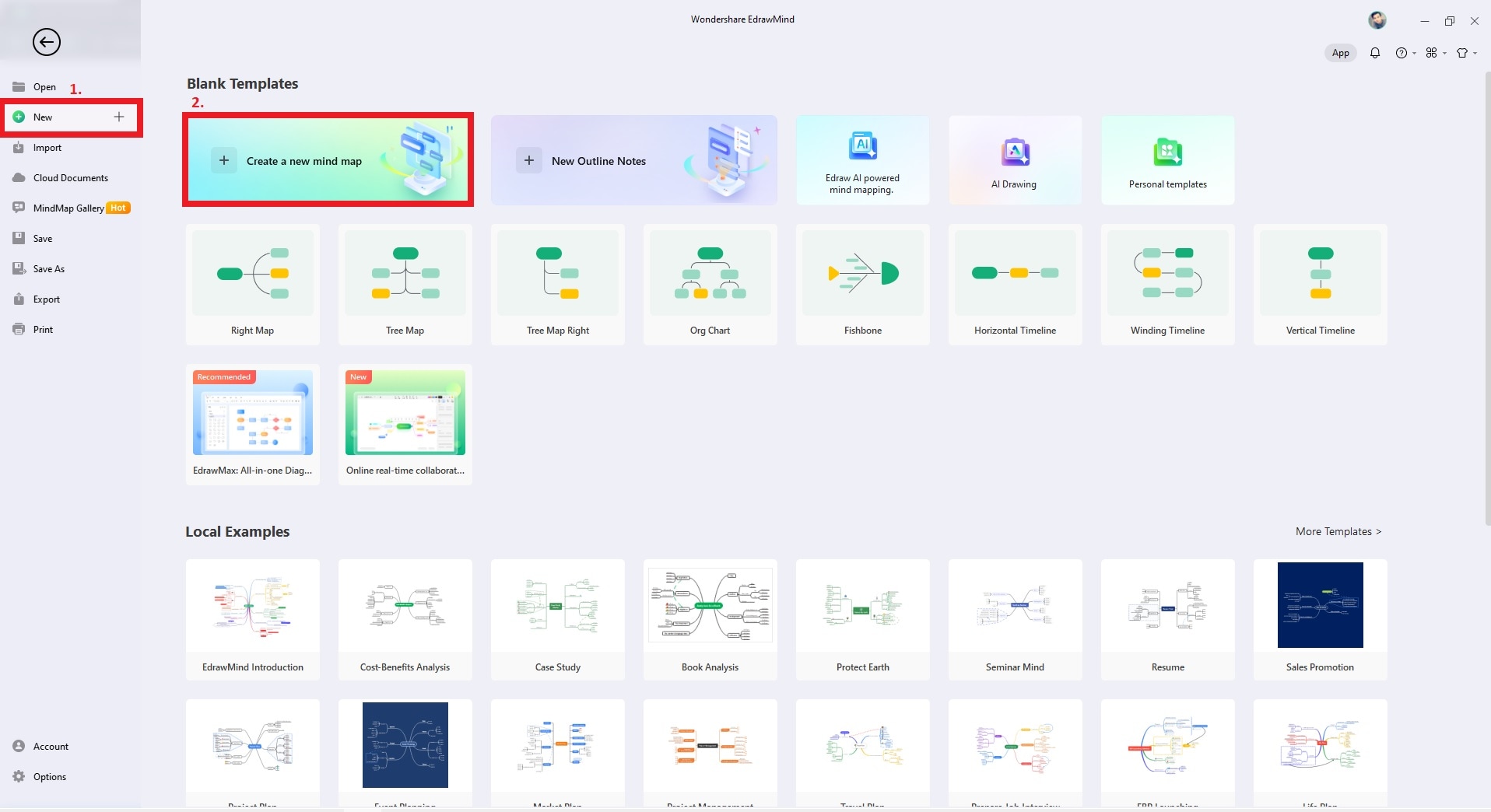1491x812 pixels.
Task: Click the green New plus icon
Action: 19,117
